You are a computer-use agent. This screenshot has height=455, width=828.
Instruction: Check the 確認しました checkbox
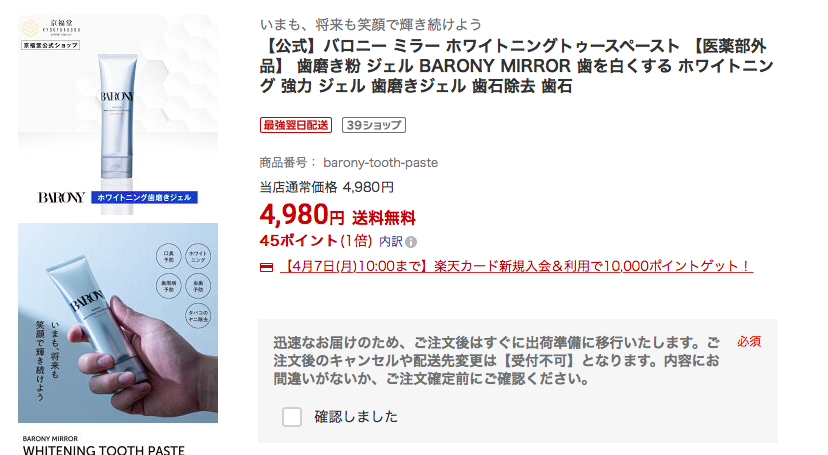tap(292, 416)
